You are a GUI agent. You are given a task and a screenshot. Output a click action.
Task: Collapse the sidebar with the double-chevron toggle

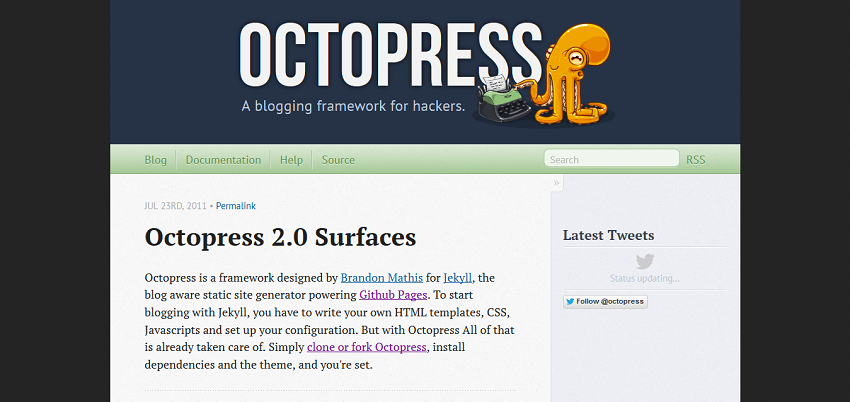[x=556, y=183]
